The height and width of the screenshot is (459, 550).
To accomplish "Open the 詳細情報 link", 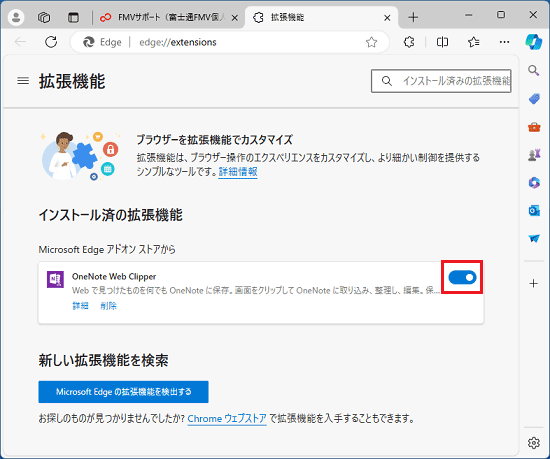I will point(238,172).
